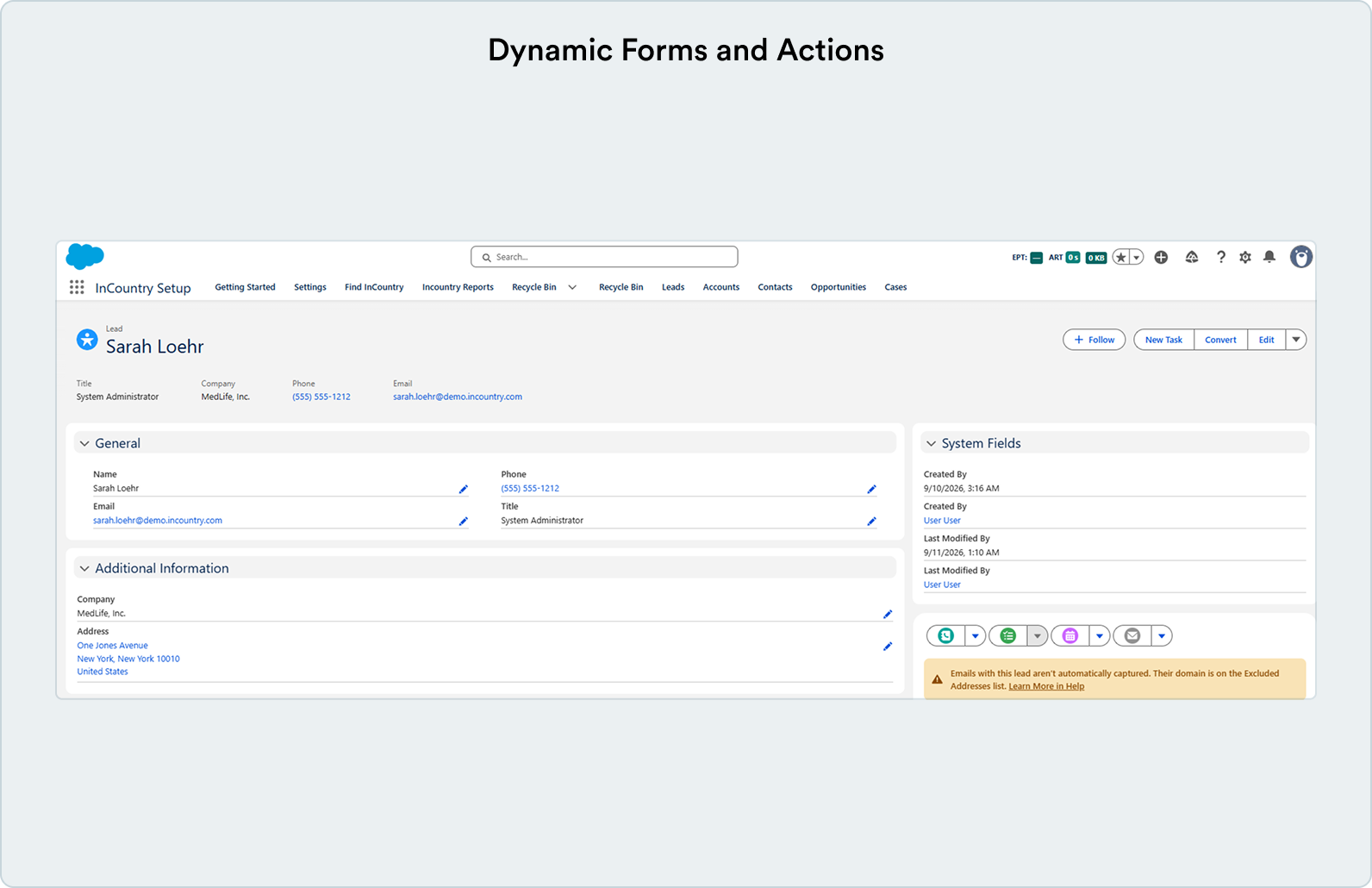Follow this lead record

coord(1094,340)
